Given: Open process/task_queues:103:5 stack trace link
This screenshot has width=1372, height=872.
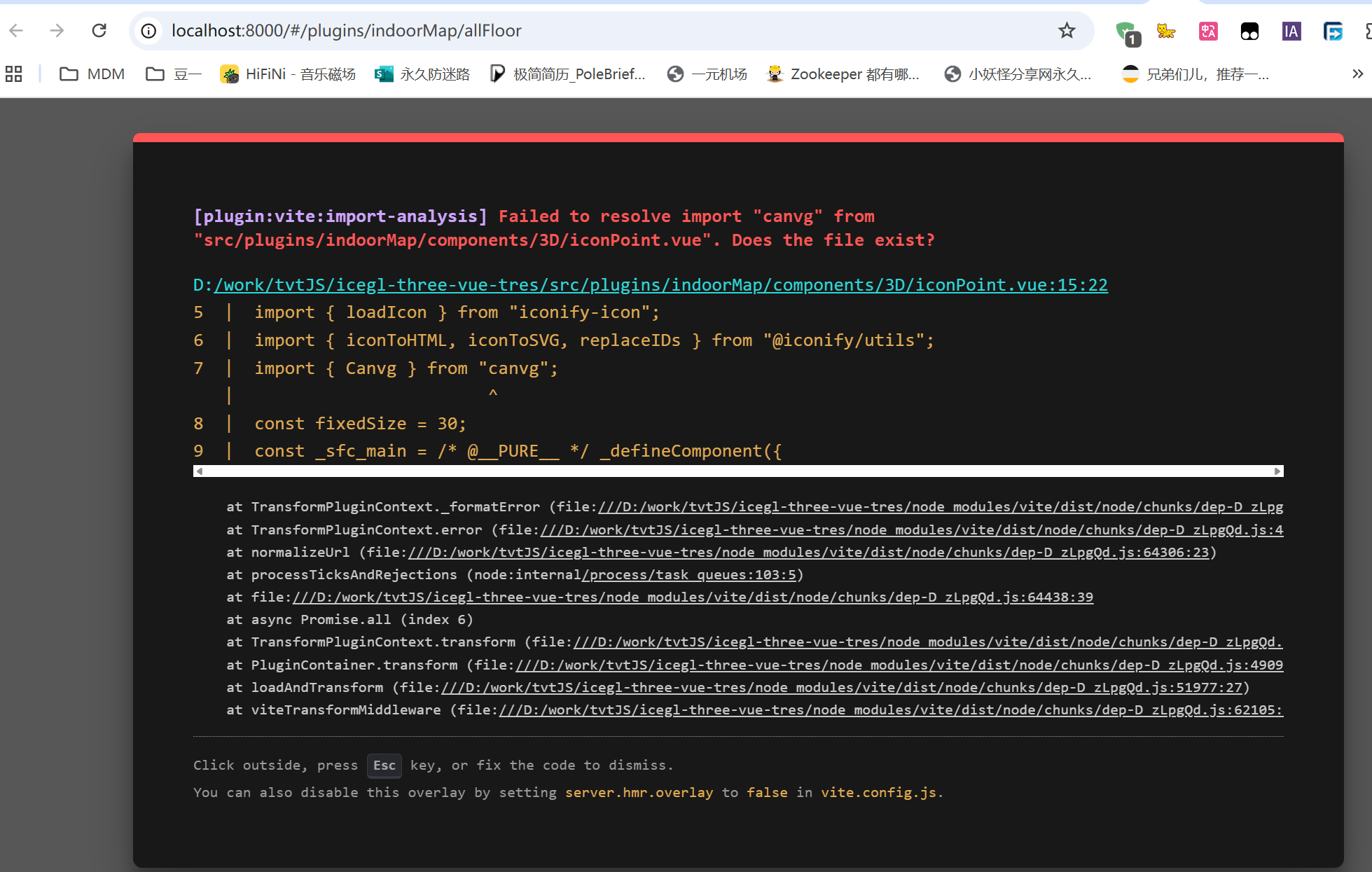Looking at the screenshot, I should (x=689, y=575).
